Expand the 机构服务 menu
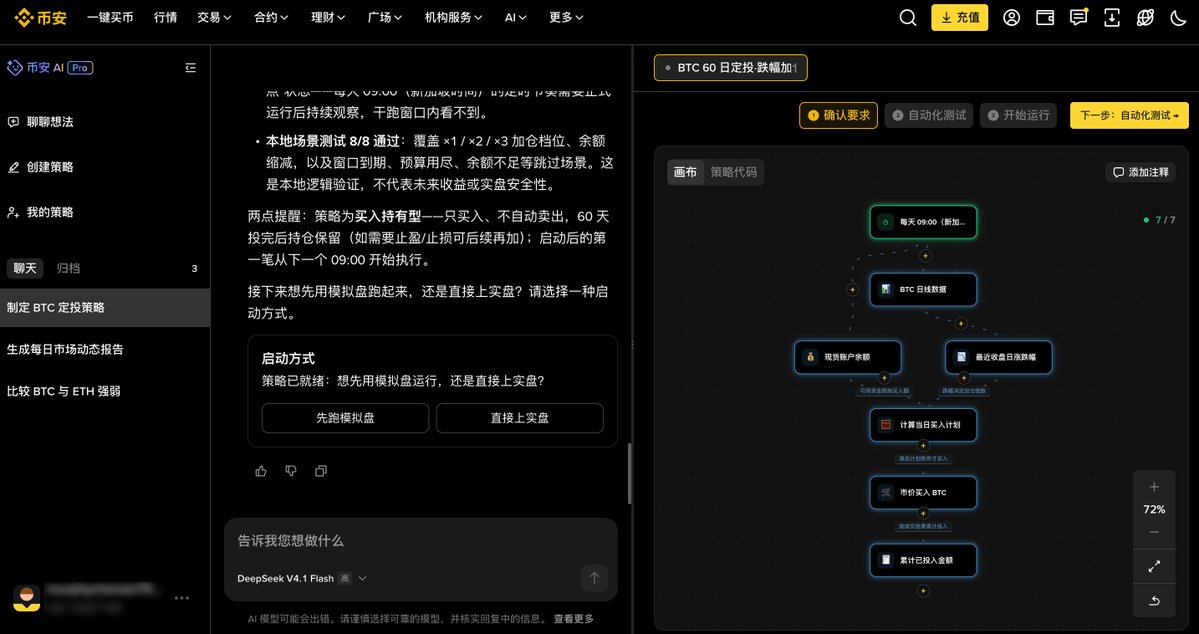This screenshot has height=634, width=1199. [x=453, y=18]
